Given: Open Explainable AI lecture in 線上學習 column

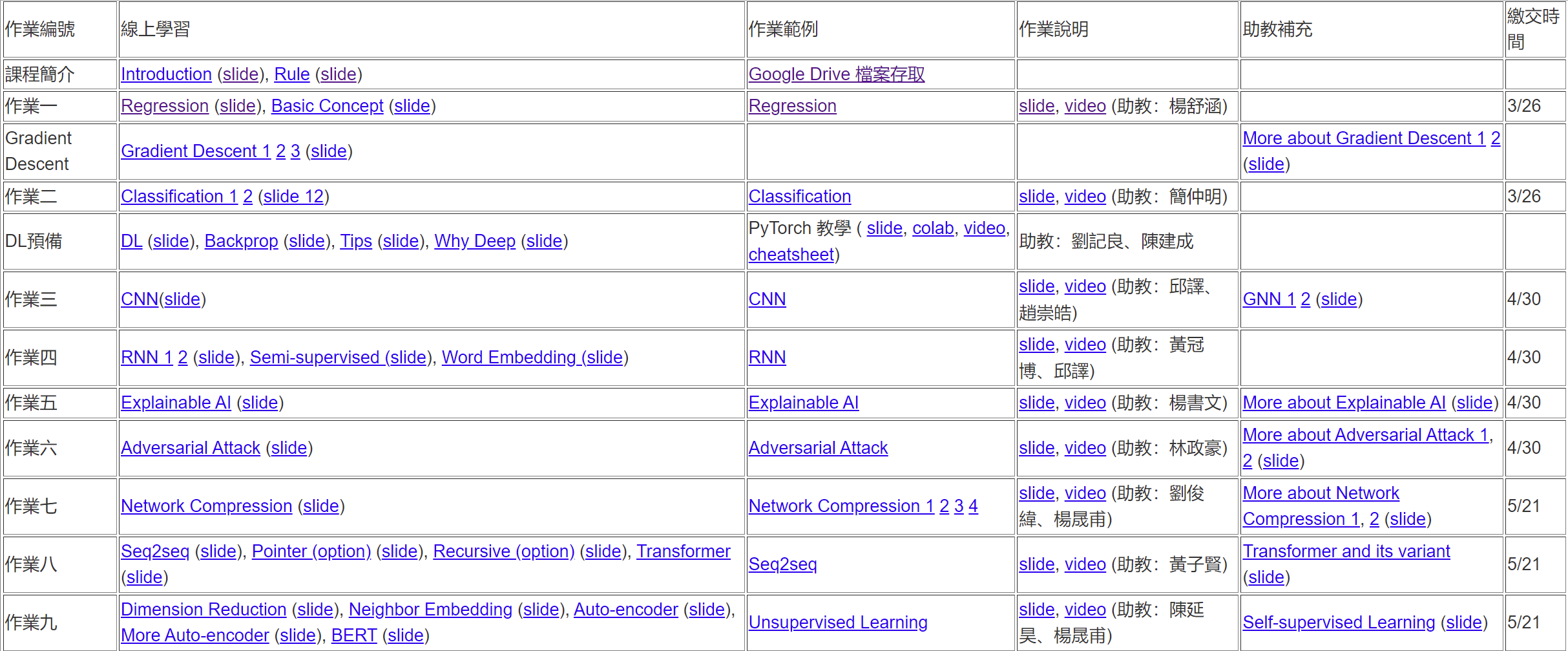Looking at the screenshot, I should click(176, 403).
